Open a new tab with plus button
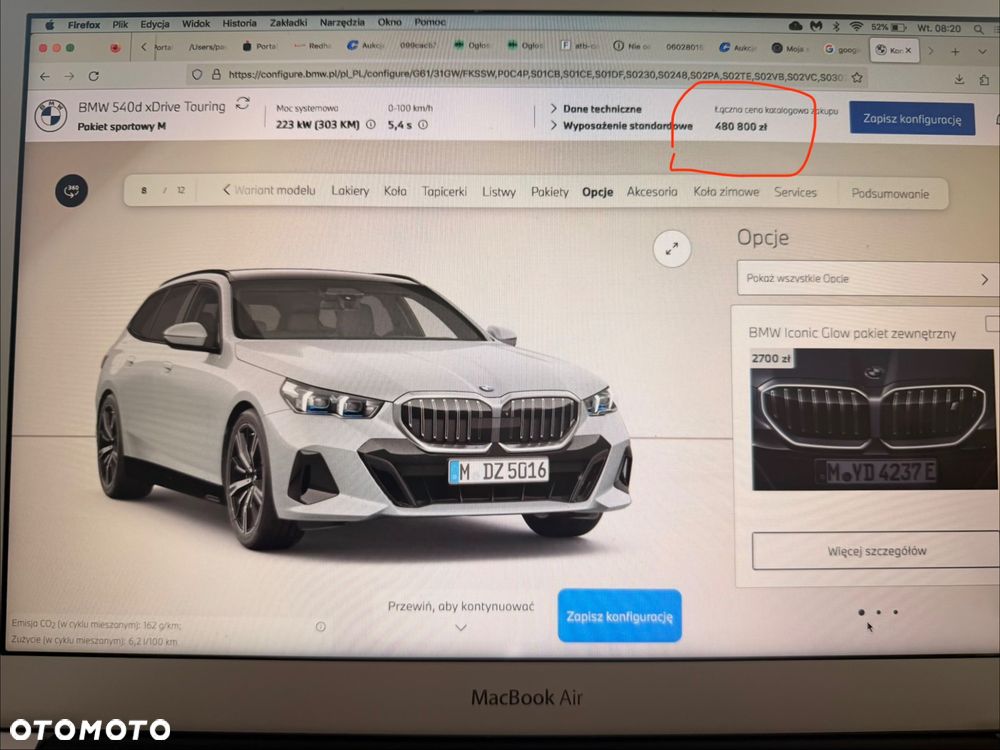The width and height of the screenshot is (1000, 750). tap(955, 51)
